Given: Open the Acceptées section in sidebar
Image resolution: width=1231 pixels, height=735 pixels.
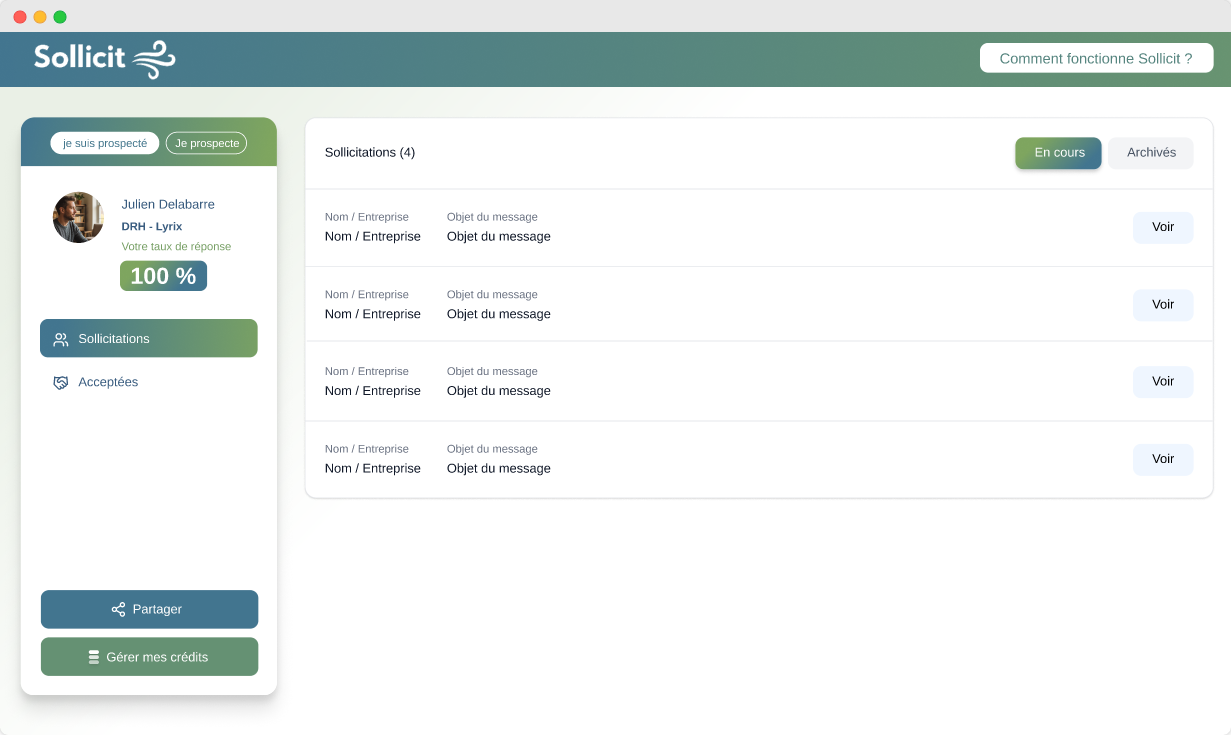Looking at the screenshot, I should pyautogui.click(x=108, y=382).
